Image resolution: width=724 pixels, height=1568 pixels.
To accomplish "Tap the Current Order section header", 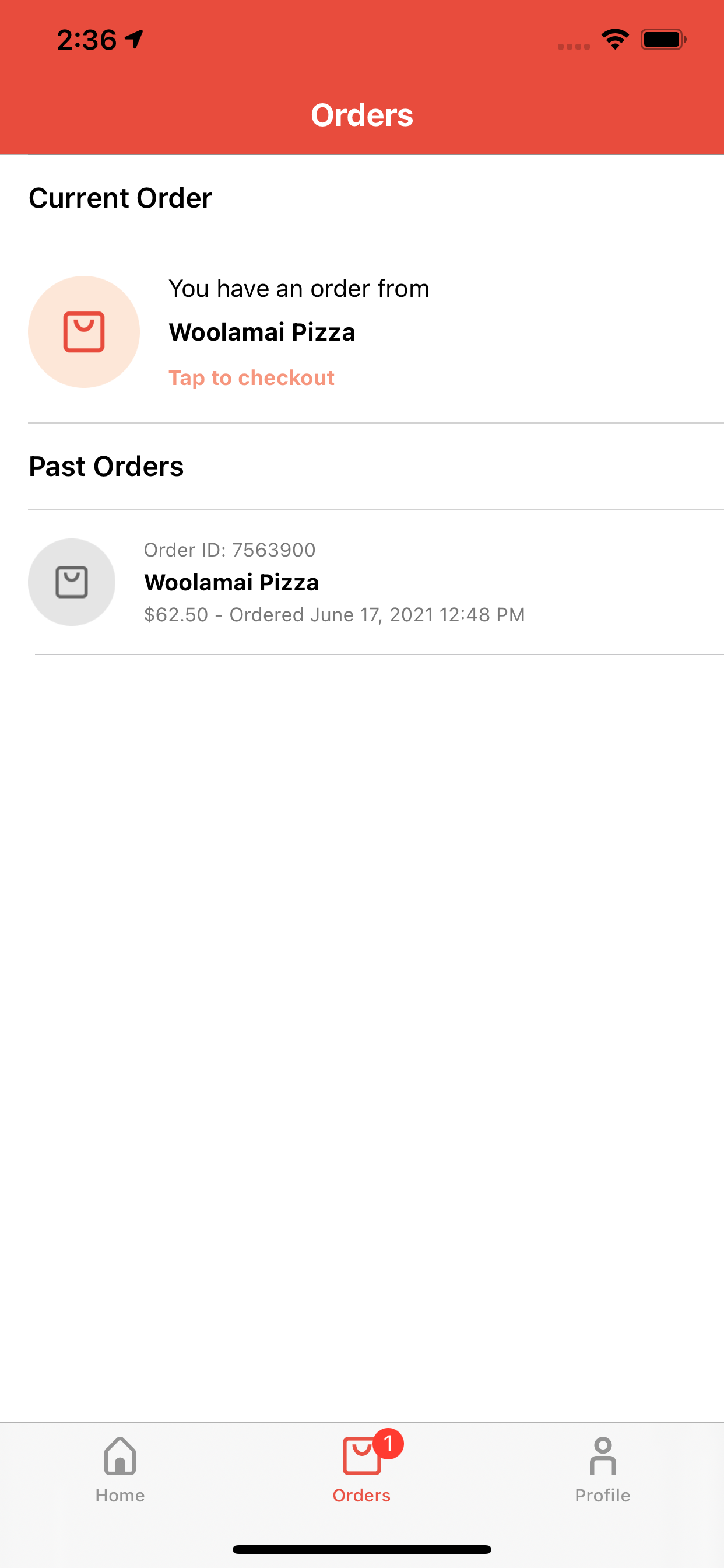I will pyautogui.click(x=121, y=198).
